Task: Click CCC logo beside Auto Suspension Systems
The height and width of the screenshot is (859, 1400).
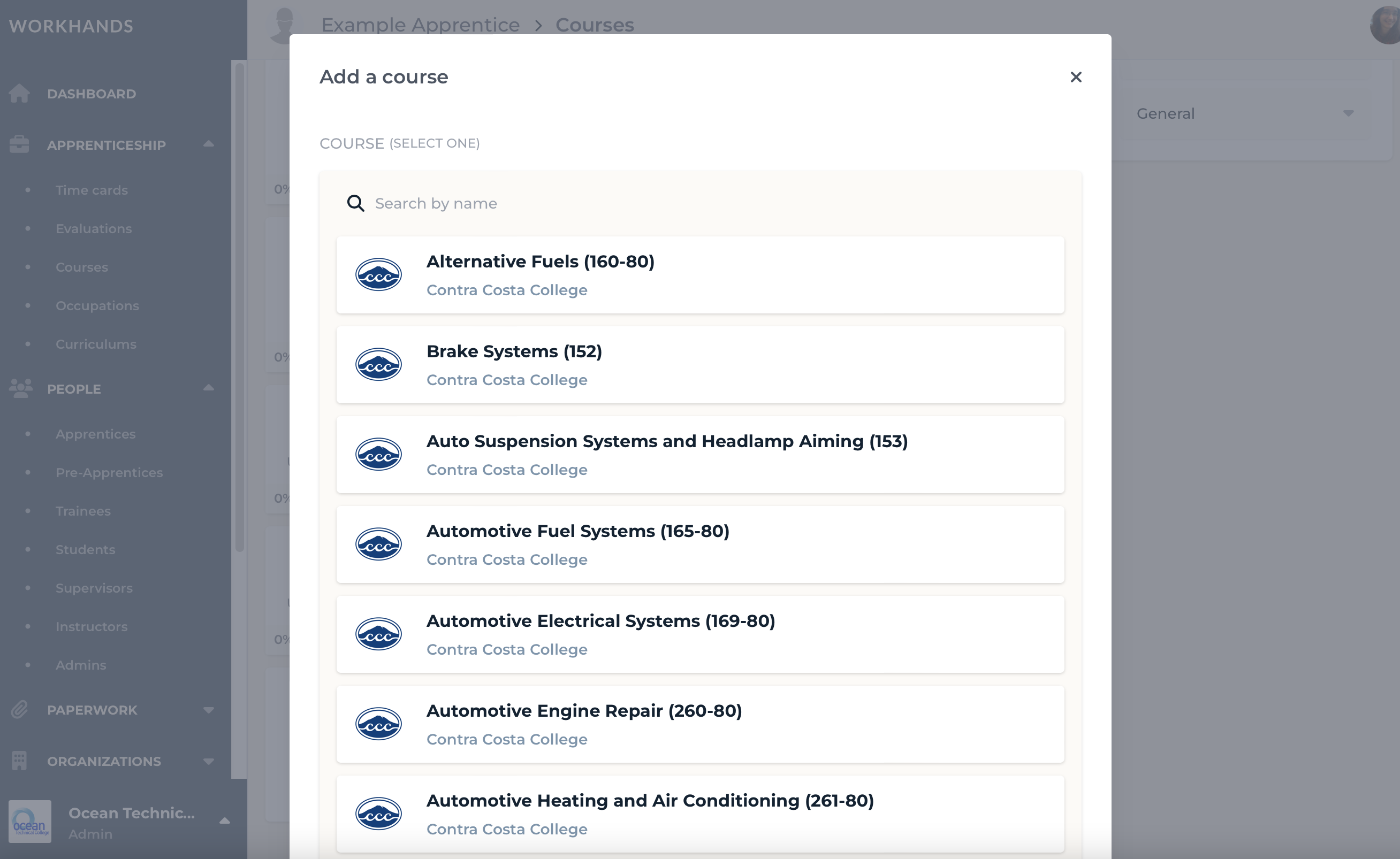Action: 378,455
